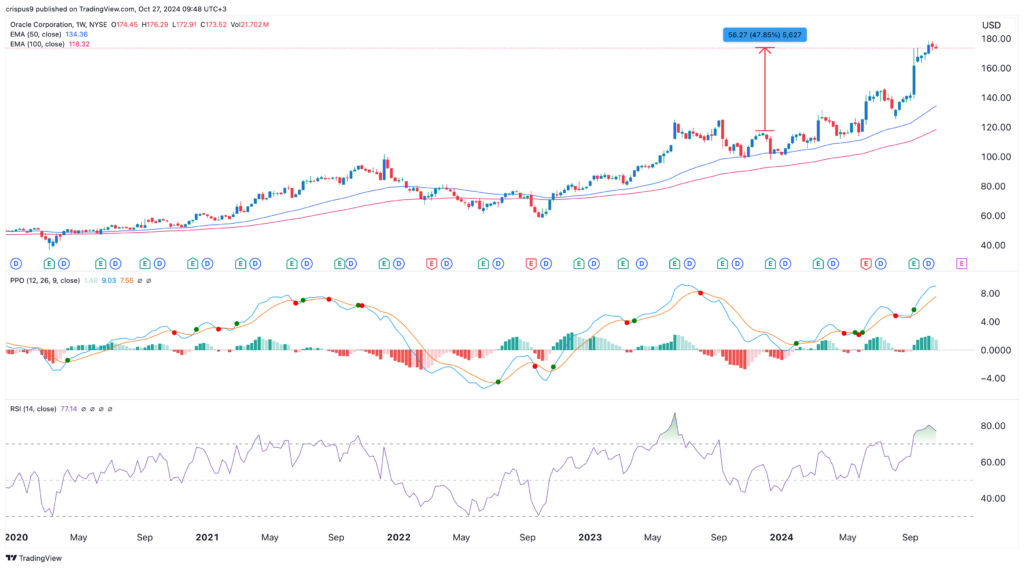Click the TradingView logo at bottom left
The width and height of the screenshot is (1024, 568).
(x=34, y=558)
